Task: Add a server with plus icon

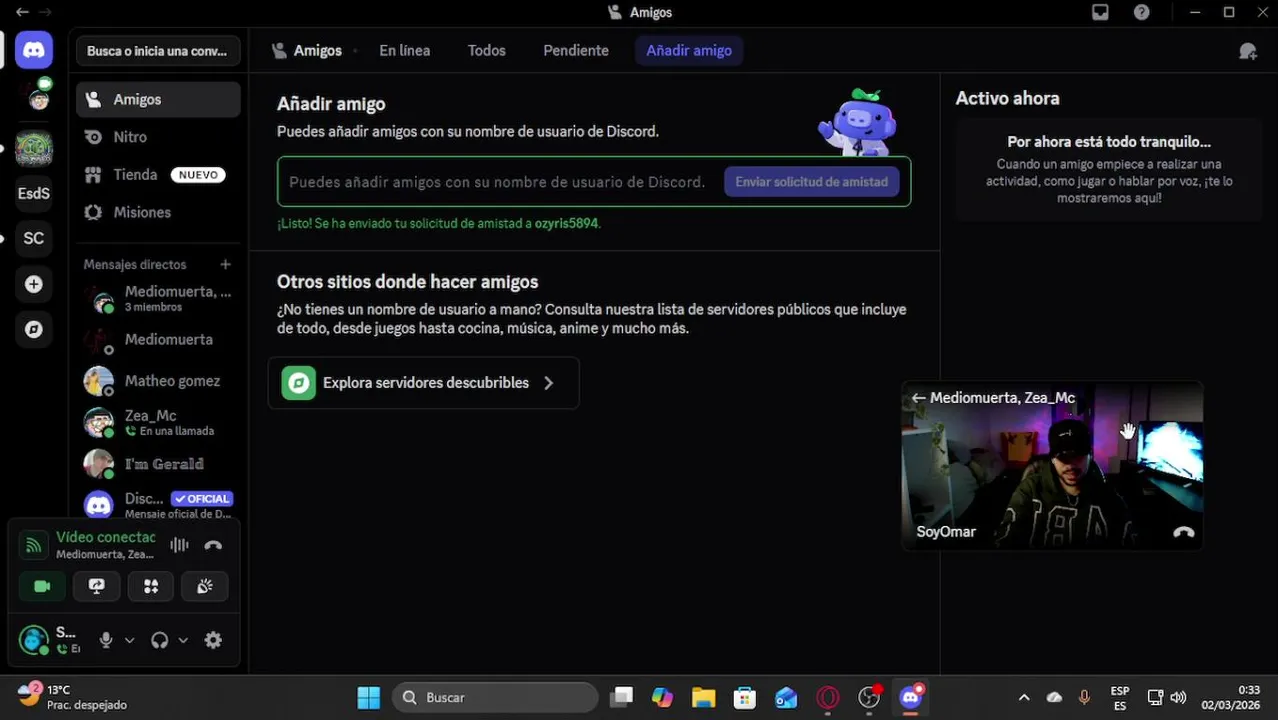Action: pyautogui.click(x=34, y=284)
